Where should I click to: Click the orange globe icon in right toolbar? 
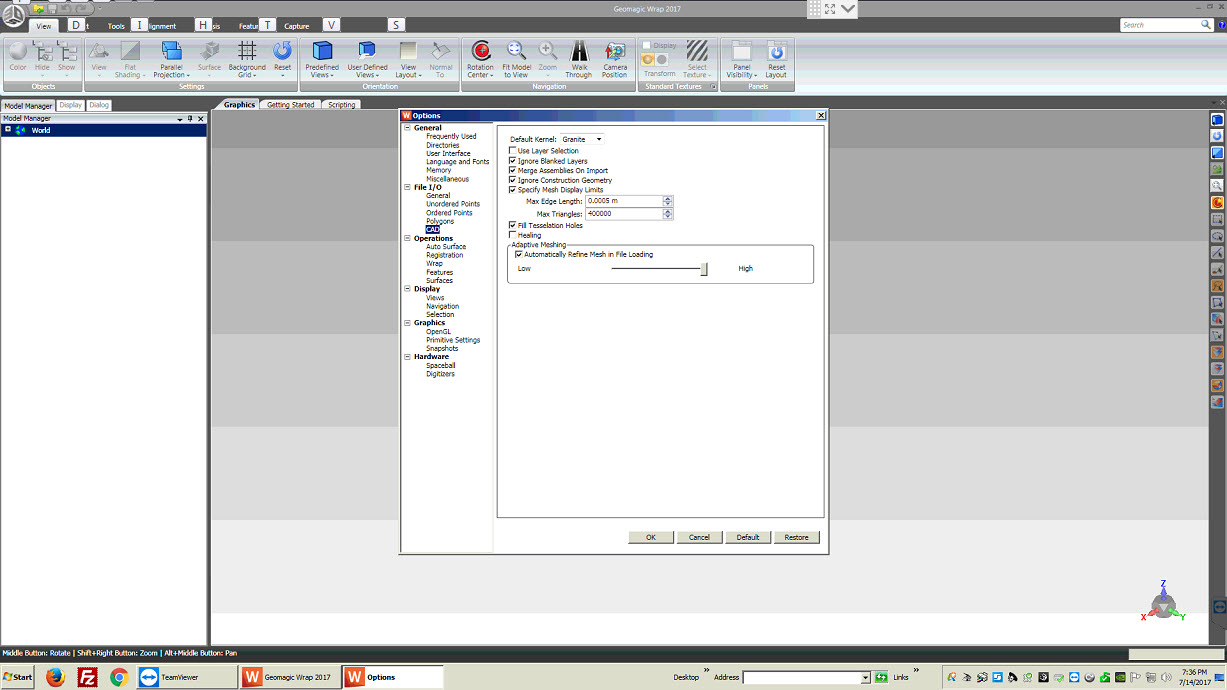(1217, 203)
